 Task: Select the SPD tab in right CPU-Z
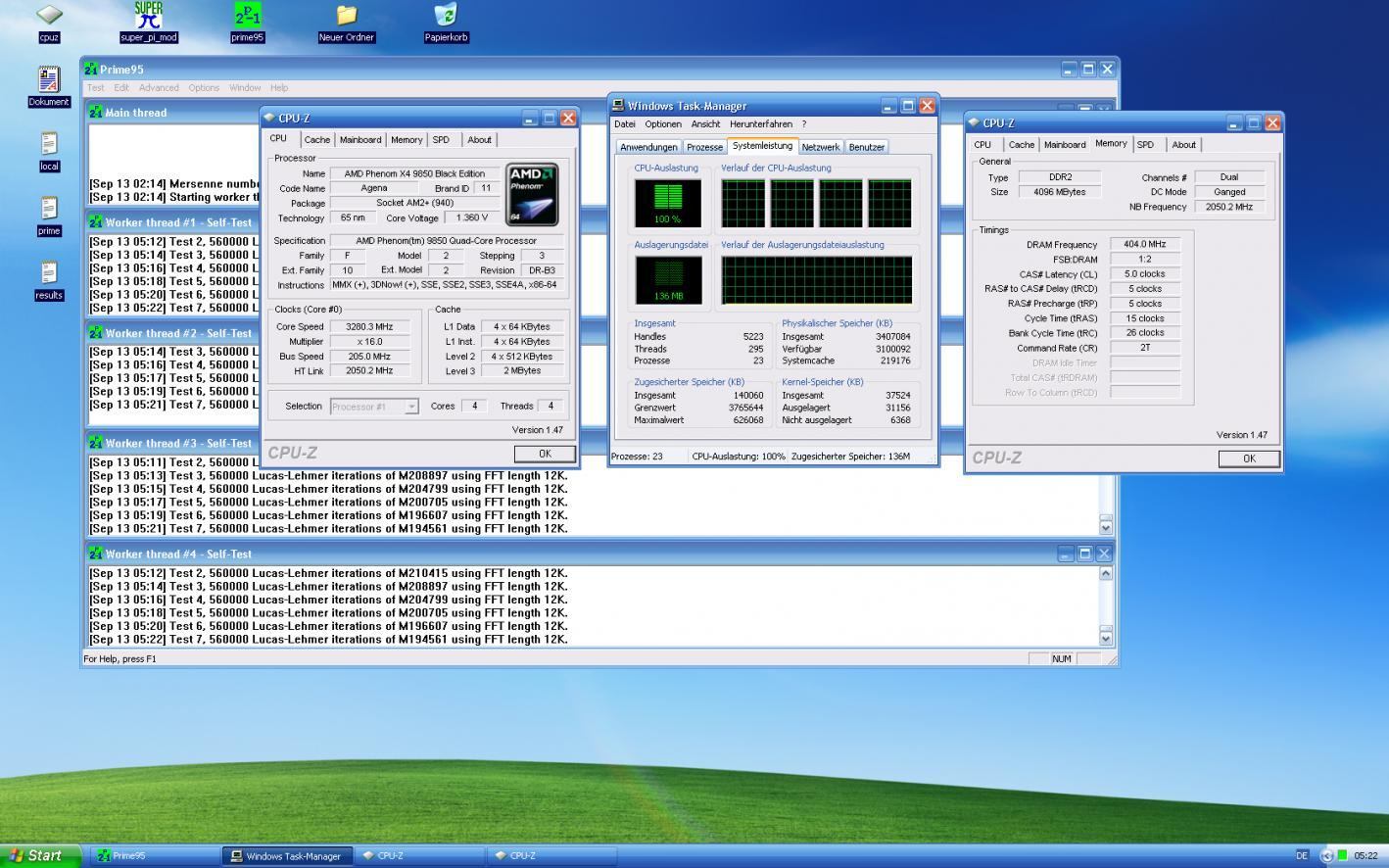(x=1145, y=145)
